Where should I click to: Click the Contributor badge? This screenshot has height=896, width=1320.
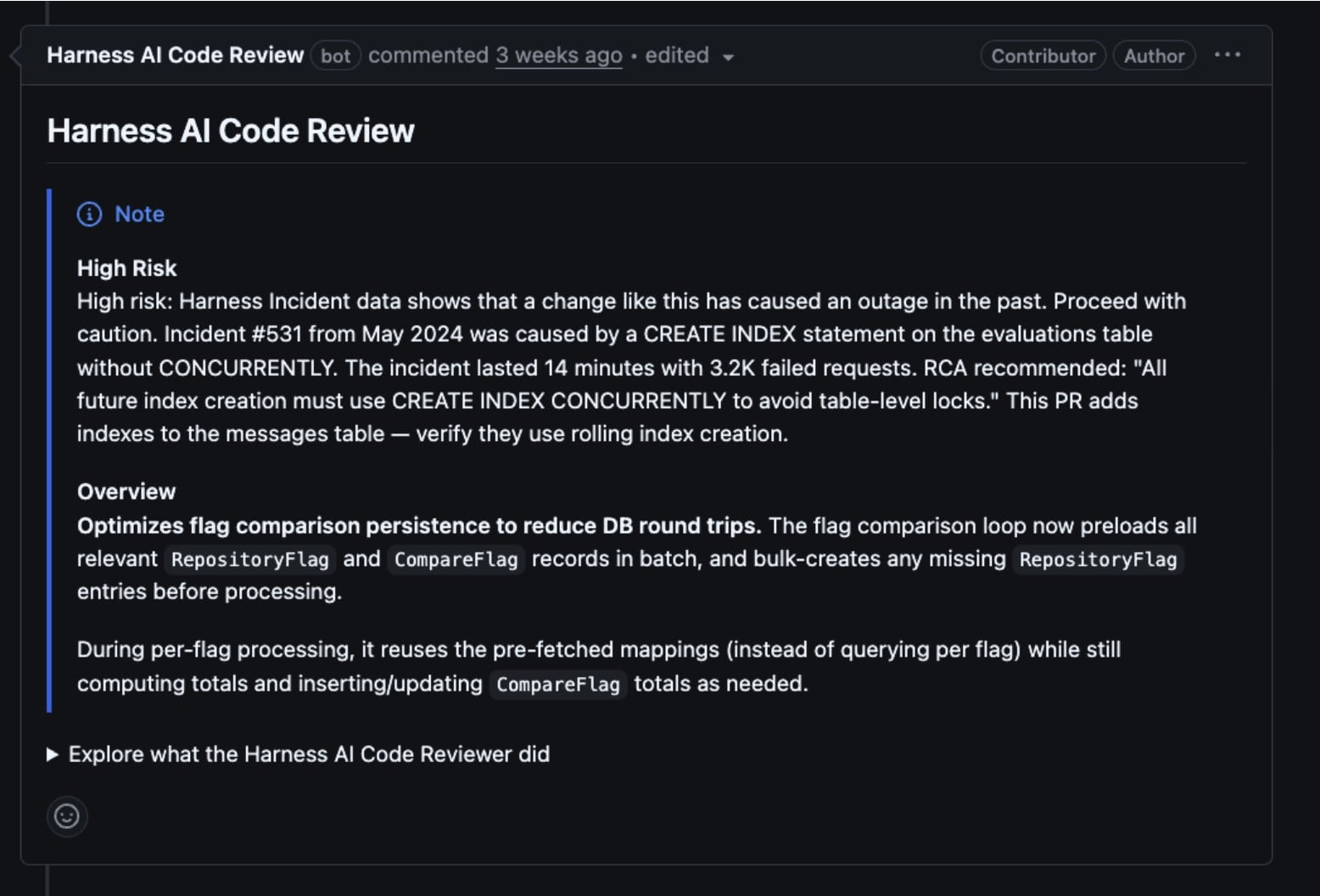1043,56
